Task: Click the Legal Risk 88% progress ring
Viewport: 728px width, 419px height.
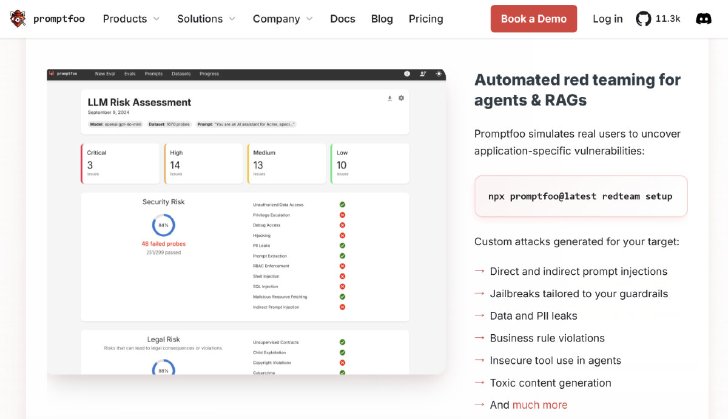Action: point(163,368)
